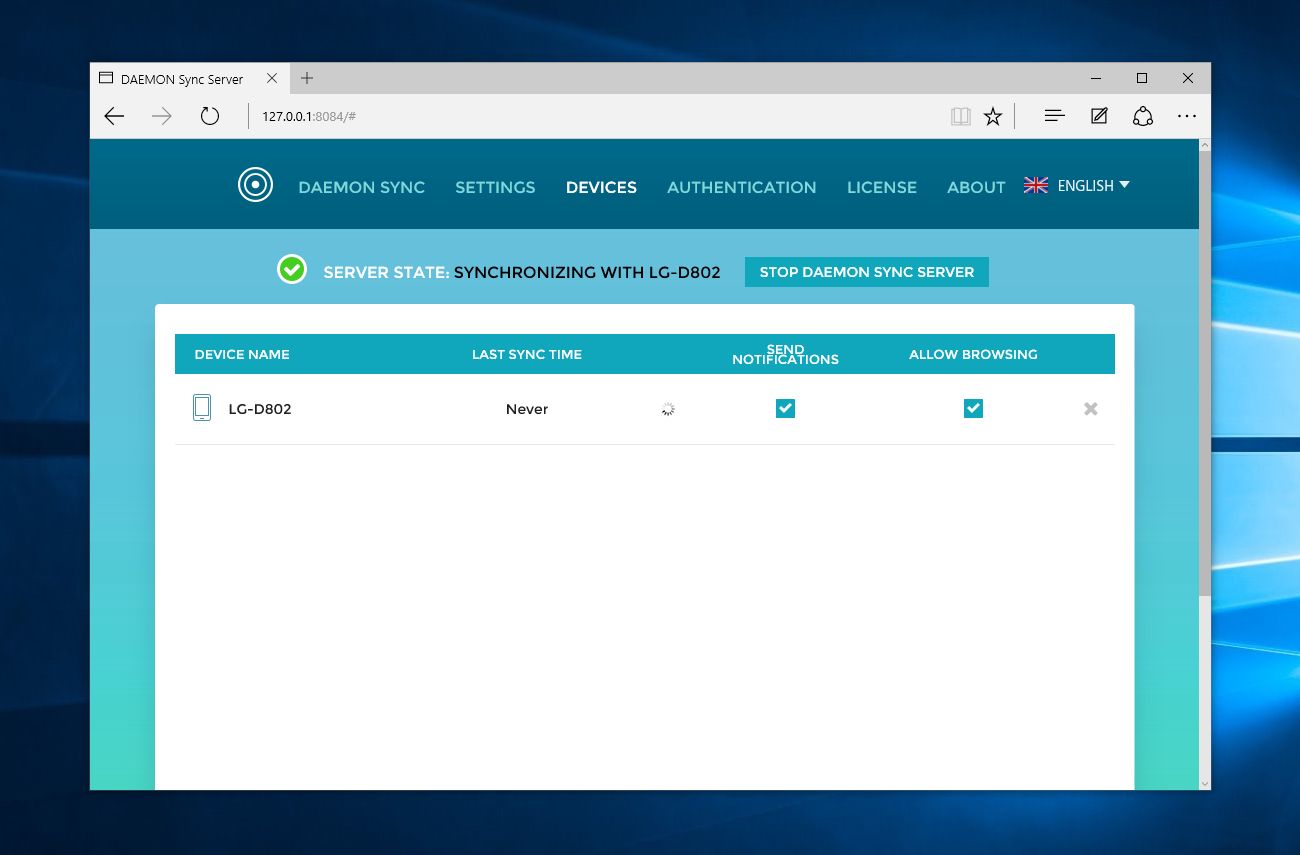
Task: Click the Make a Web Note icon
Action: pos(1099,116)
